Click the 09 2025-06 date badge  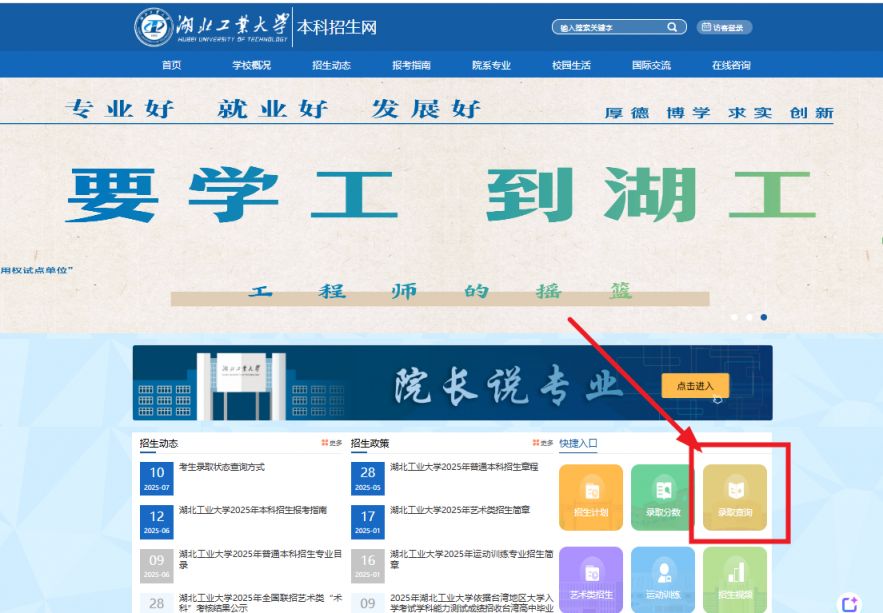[x=157, y=566]
